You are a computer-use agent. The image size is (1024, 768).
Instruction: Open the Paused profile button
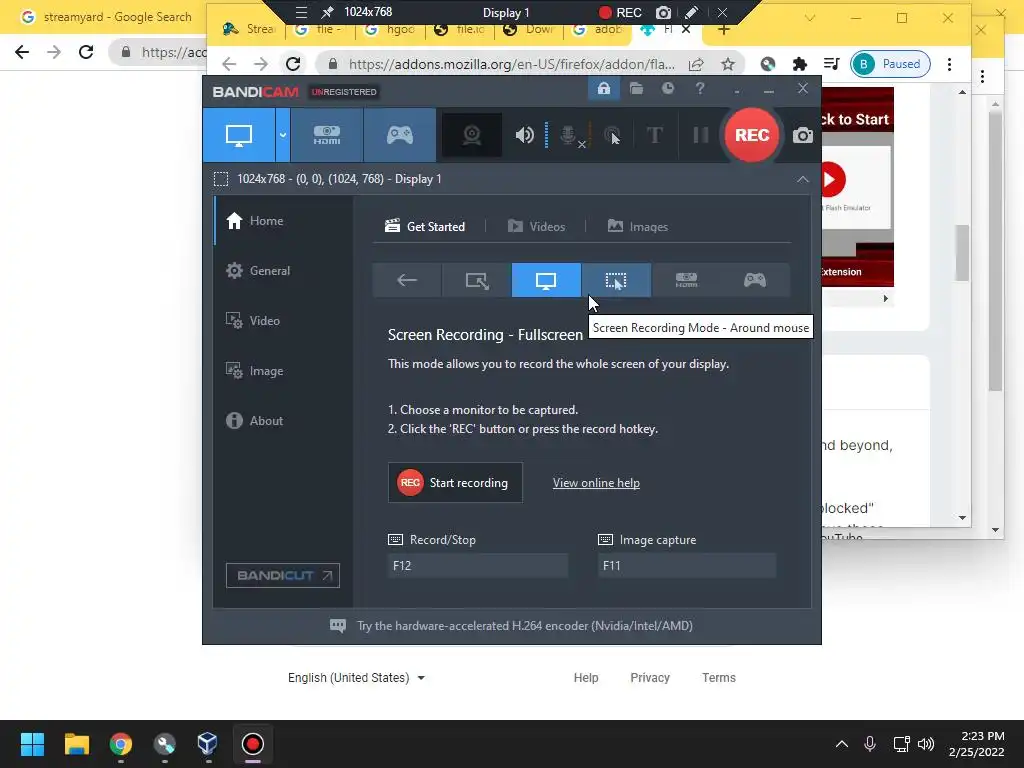click(890, 64)
